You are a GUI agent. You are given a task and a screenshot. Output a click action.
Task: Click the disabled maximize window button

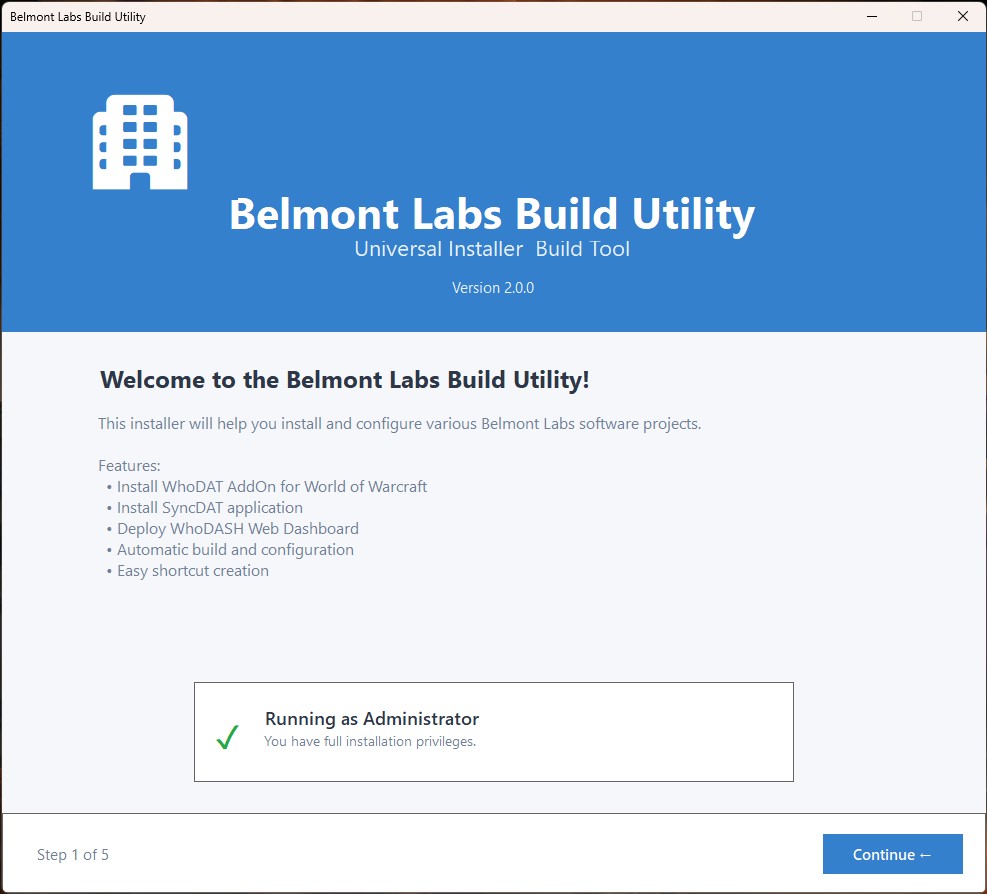pyautogui.click(x=916, y=16)
